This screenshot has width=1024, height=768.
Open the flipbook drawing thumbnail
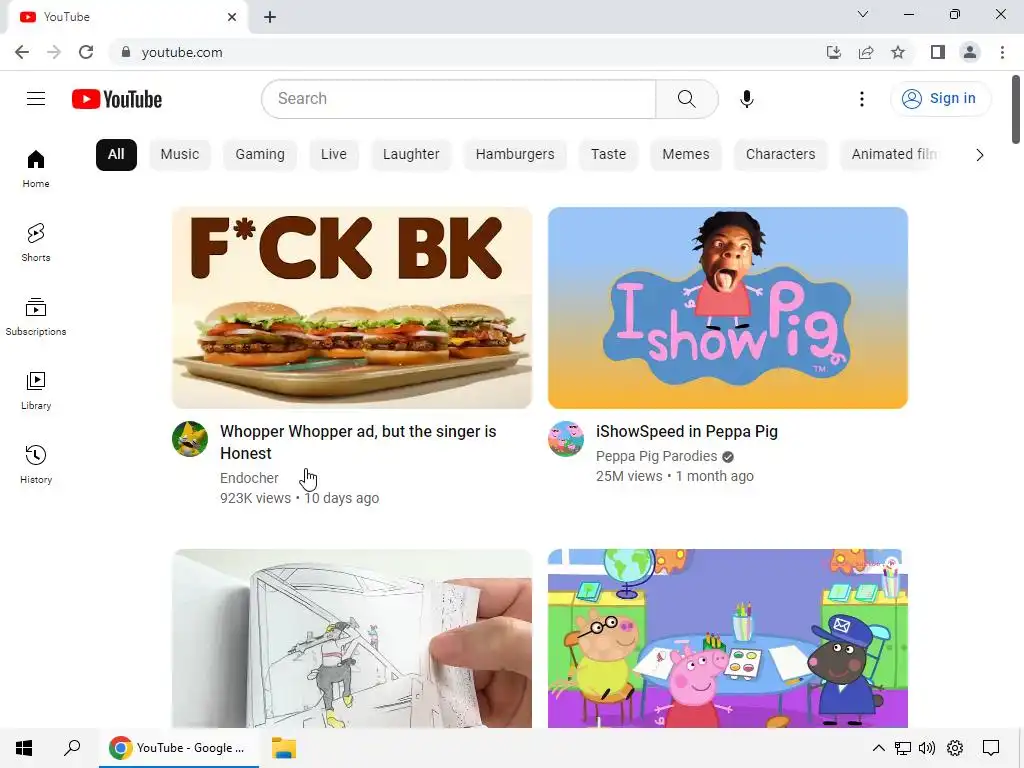[x=352, y=638]
